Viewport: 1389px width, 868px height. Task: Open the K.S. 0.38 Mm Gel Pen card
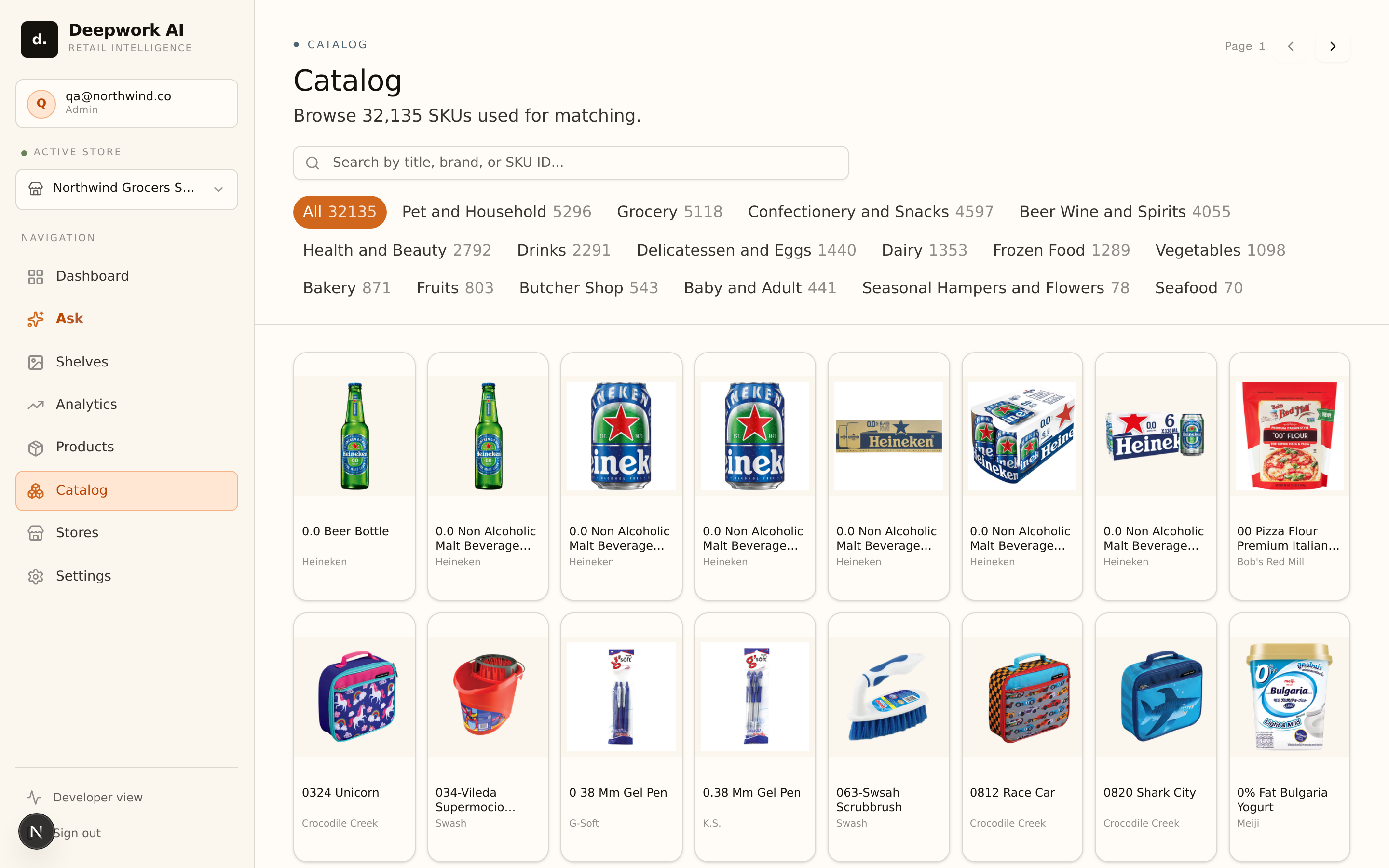(x=755, y=737)
